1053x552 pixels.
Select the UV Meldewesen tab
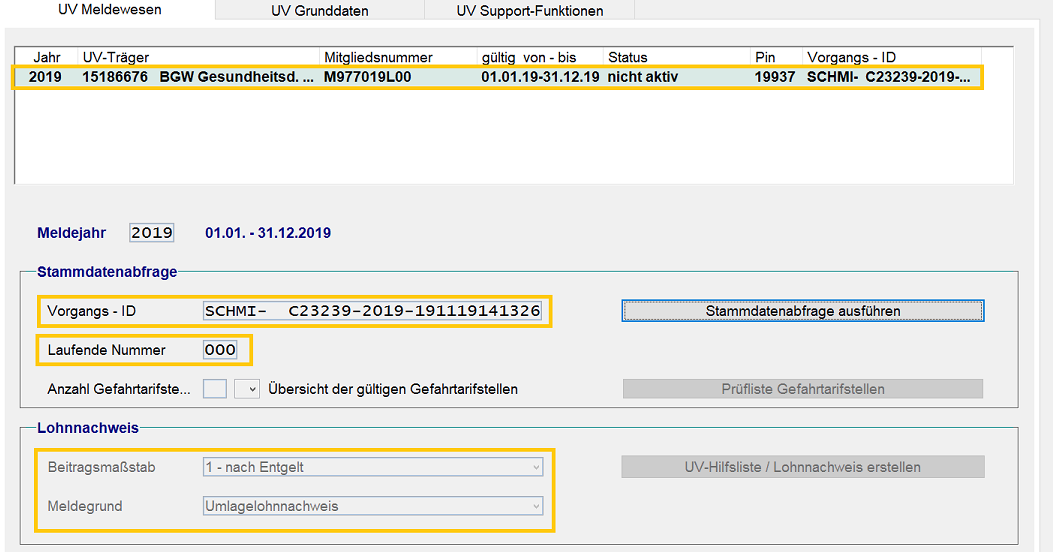110,10
